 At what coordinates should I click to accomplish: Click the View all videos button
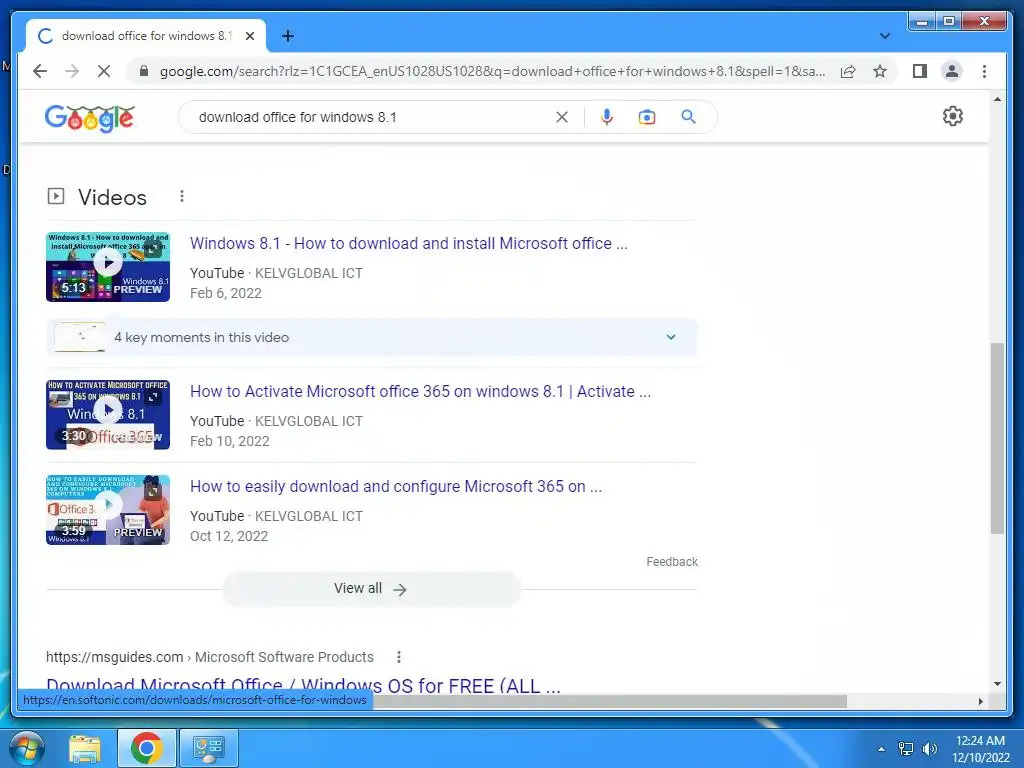[372, 589]
